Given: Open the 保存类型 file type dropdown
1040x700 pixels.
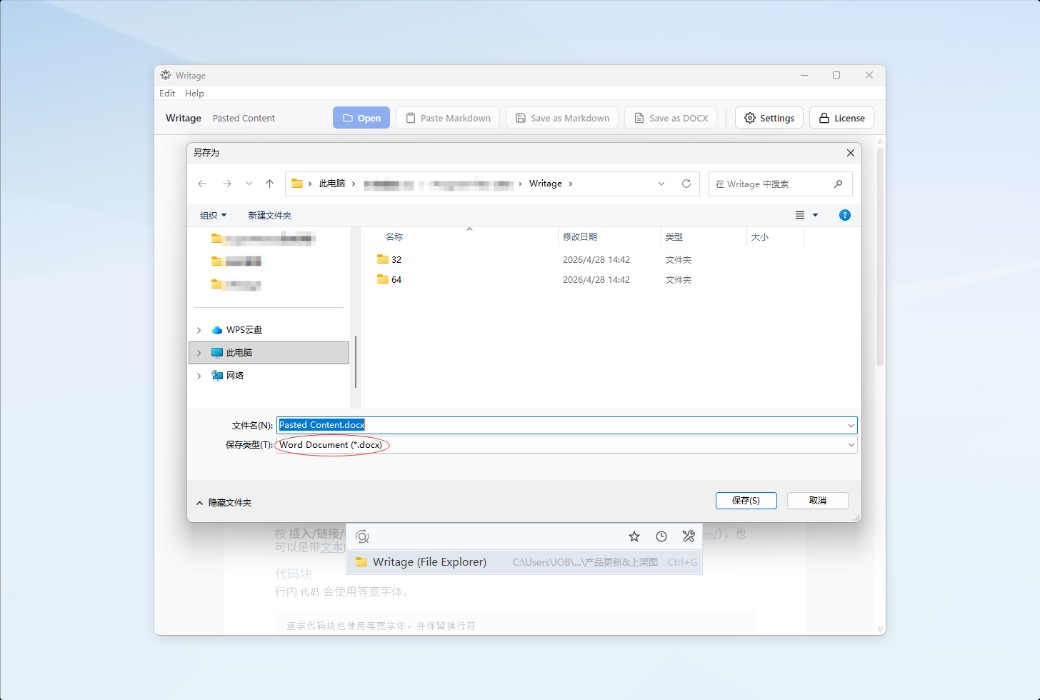Looking at the screenshot, I should tap(852, 444).
